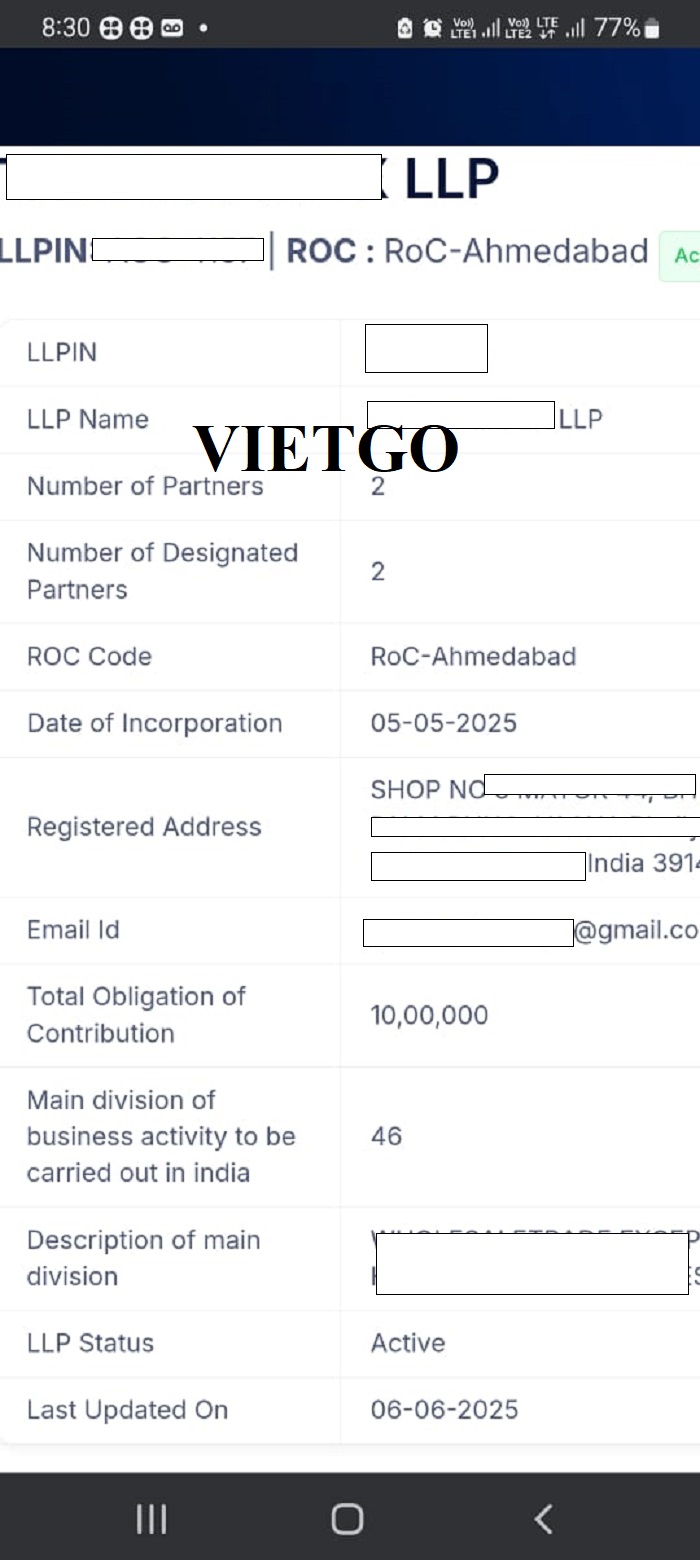Tap the battery icon in status bar
The width and height of the screenshot is (700, 1560).
(x=652, y=28)
